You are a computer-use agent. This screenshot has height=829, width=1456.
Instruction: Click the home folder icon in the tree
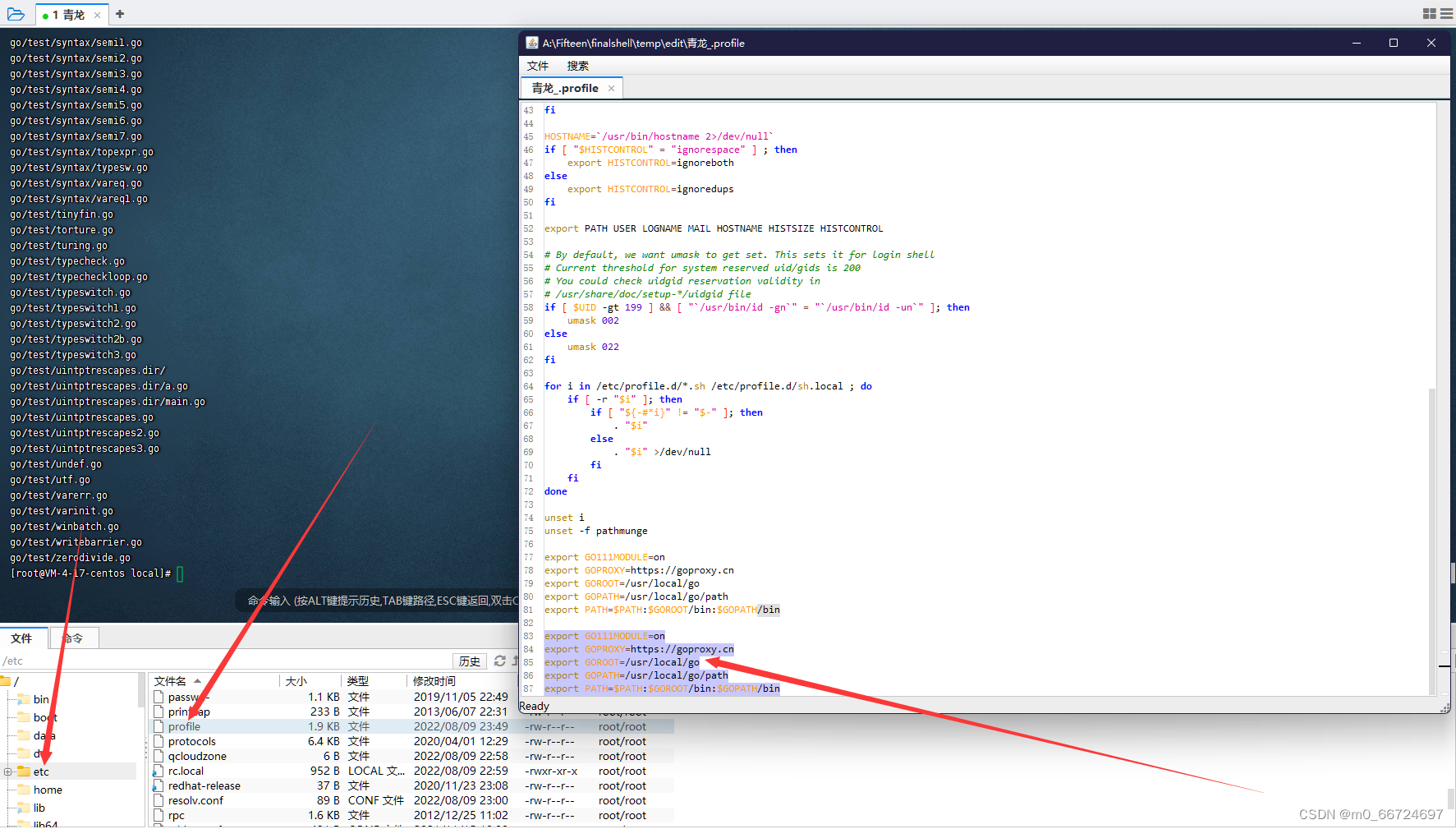(24, 790)
